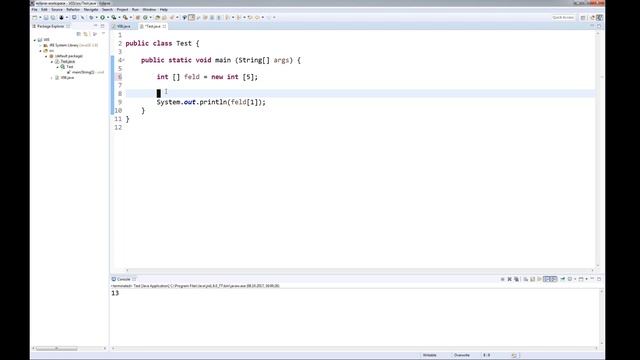
Task: Minimize the Package Explorer panel
Action: pos(96,26)
